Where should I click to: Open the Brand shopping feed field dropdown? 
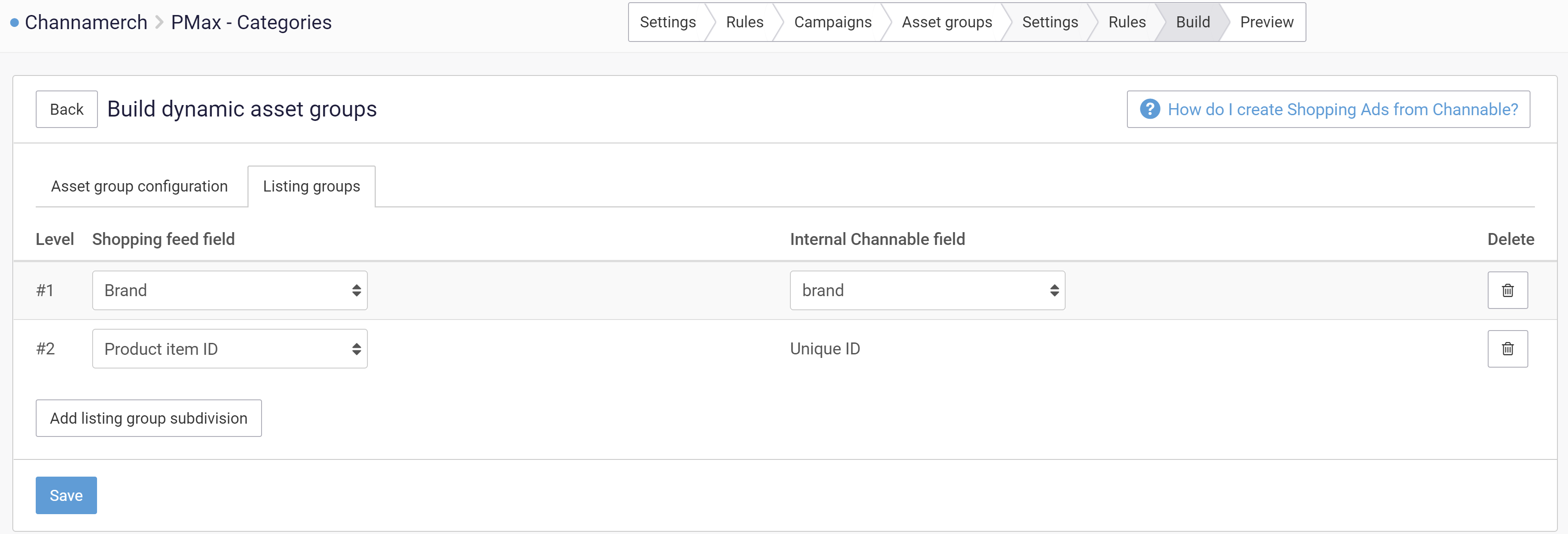229,290
